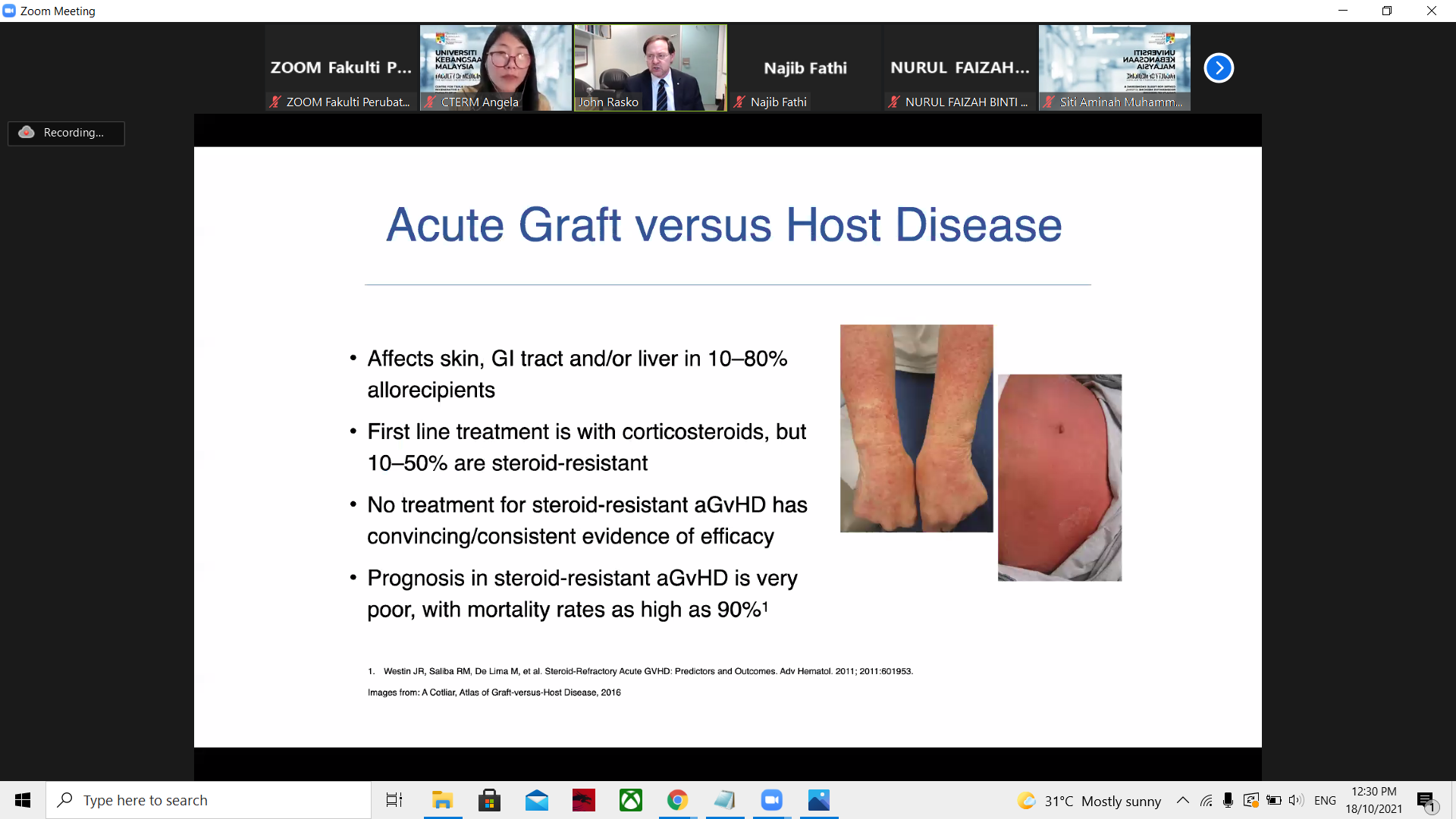Open File Explorer from taskbar

coord(442,800)
